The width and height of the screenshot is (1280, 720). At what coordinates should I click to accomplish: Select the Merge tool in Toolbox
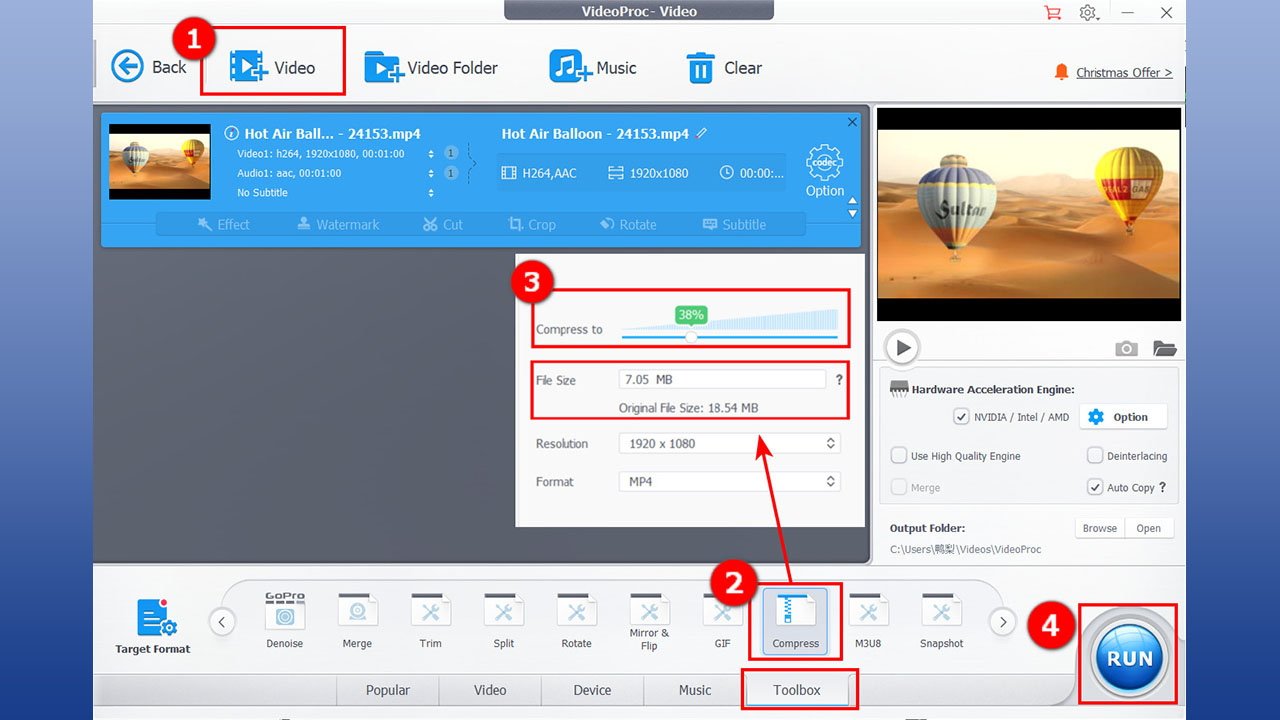[x=357, y=621]
